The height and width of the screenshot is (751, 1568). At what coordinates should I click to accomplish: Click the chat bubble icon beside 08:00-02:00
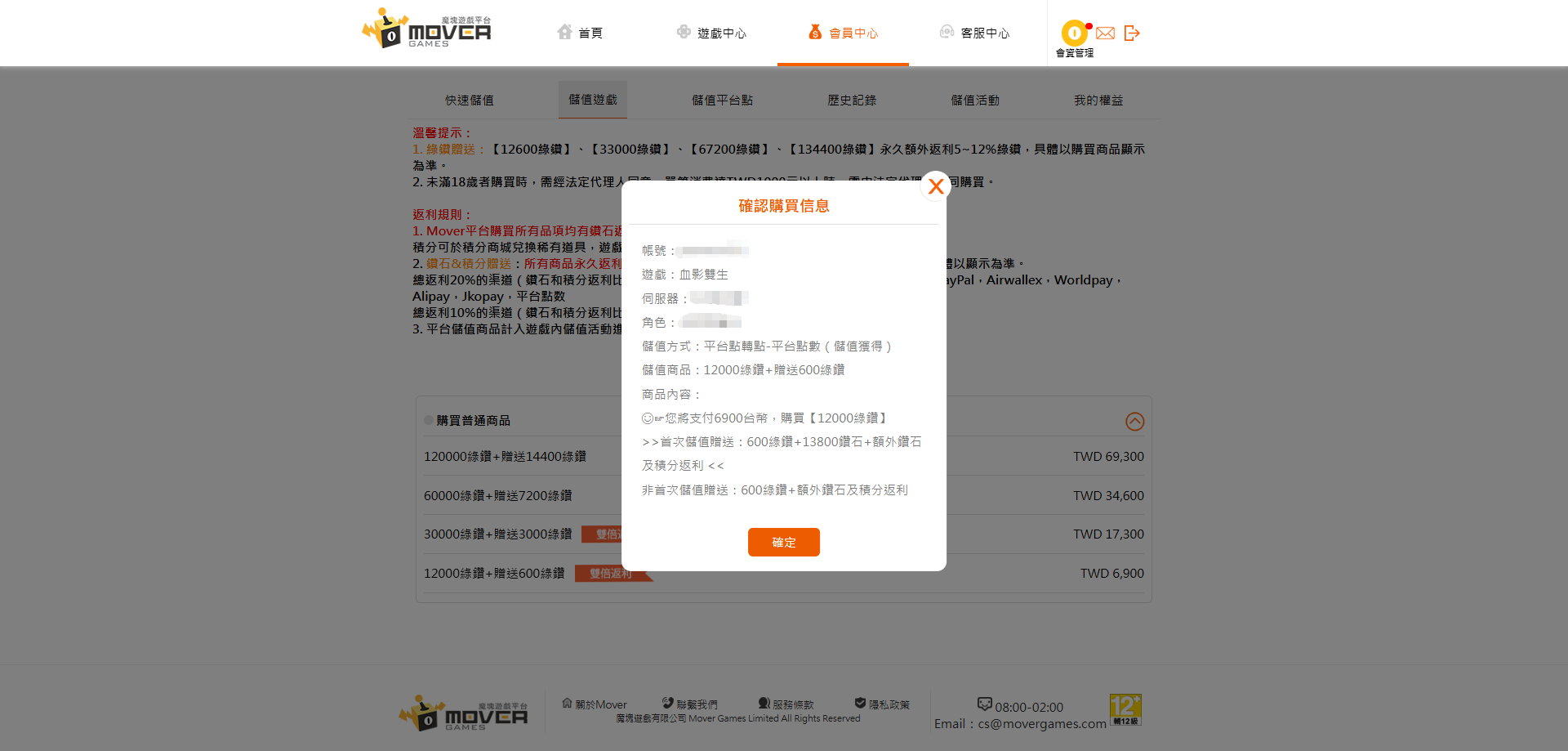(x=984, y=704)
